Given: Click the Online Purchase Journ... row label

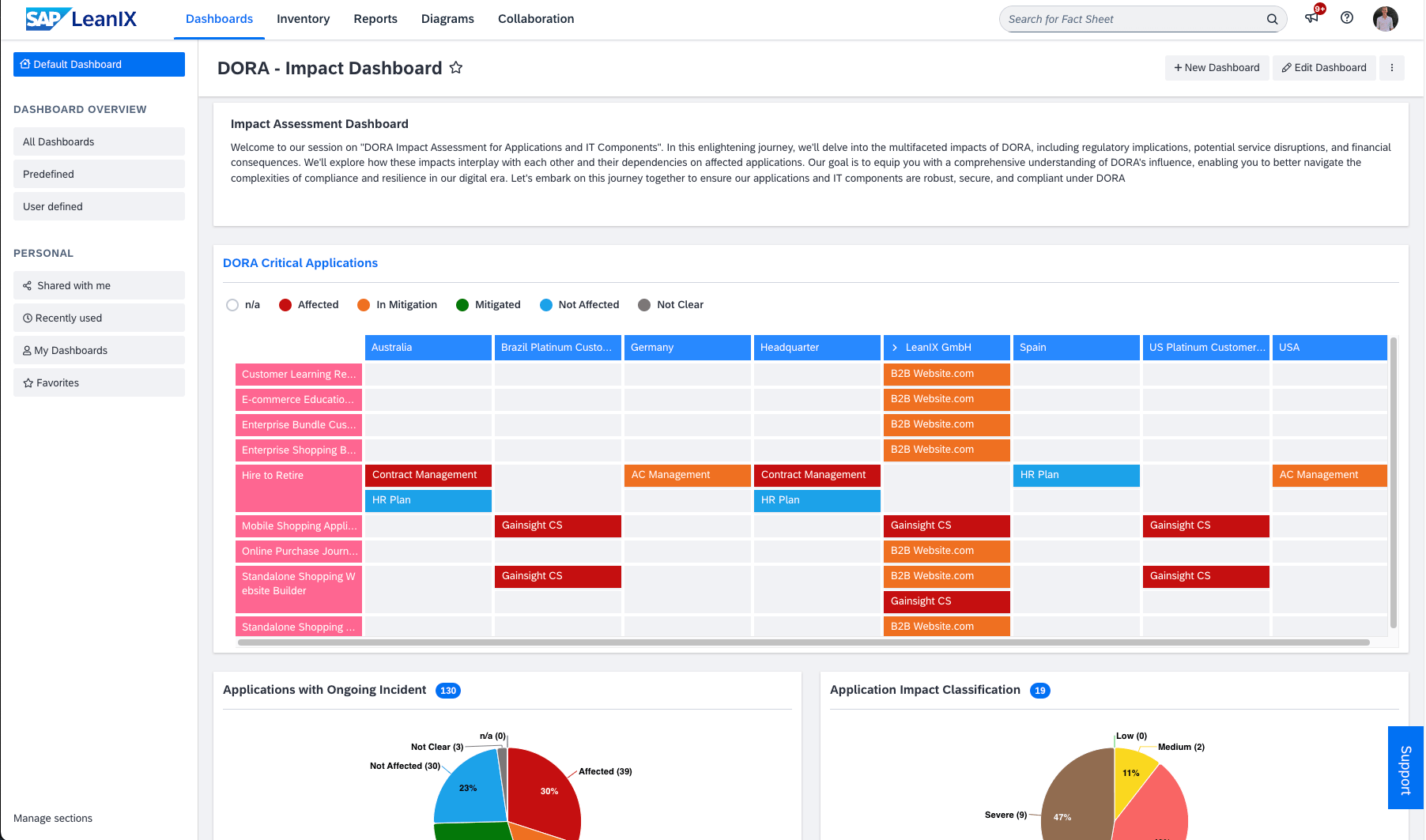Looking at the screenshot, I should [299, 552].
